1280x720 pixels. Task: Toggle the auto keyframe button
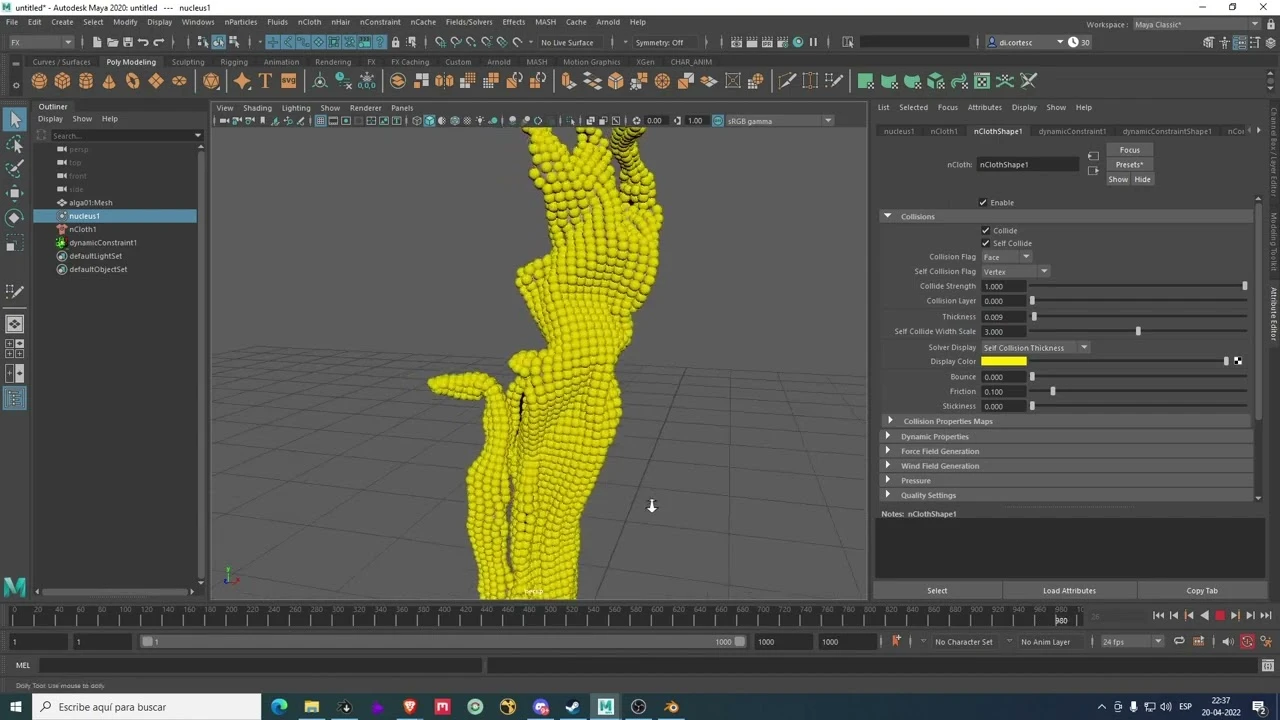tap(1247, 642)
